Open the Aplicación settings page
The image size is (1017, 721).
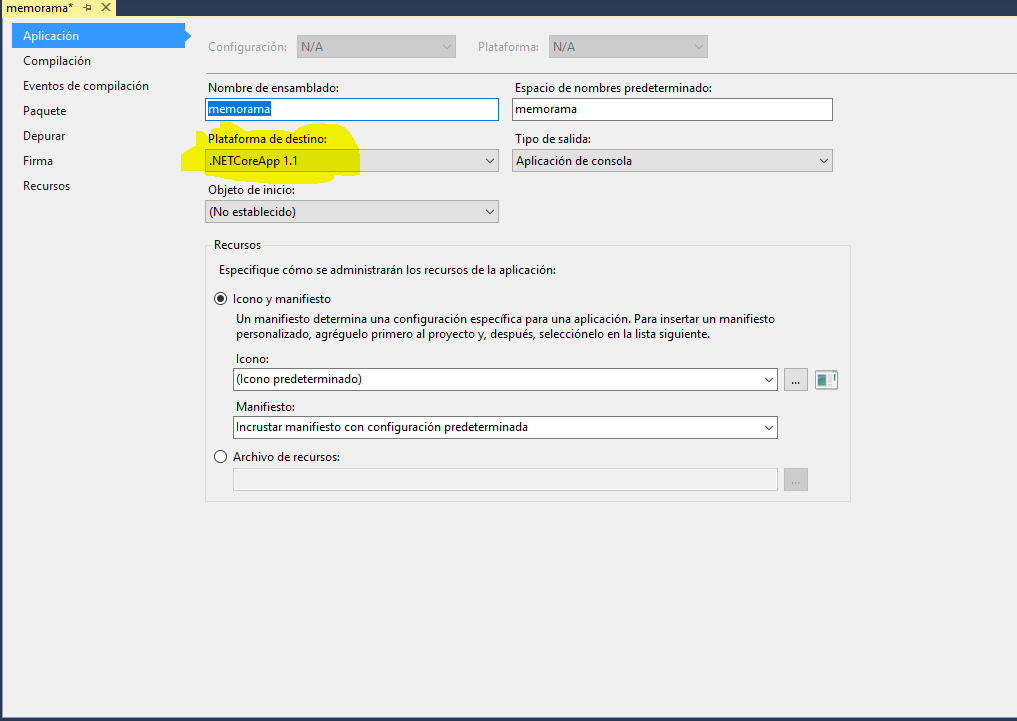(x=99, y=36)
